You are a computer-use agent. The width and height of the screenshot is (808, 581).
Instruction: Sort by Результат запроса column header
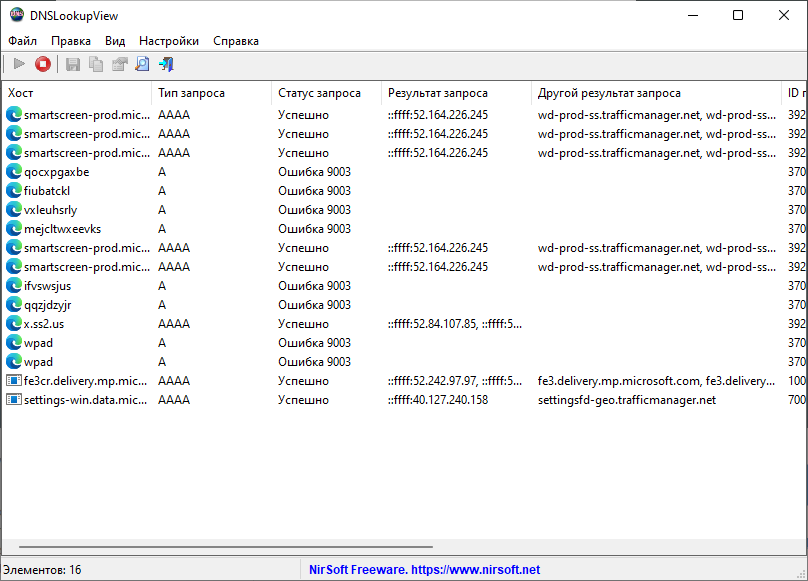pos(457,93)
